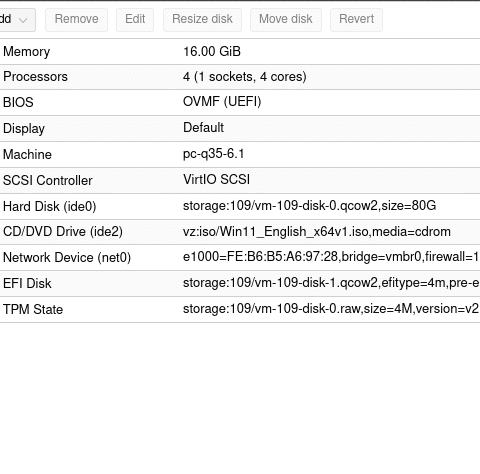Select the Network Device (net0) row
This screenshot has height=474, width=480.
(x=240, y=257)
